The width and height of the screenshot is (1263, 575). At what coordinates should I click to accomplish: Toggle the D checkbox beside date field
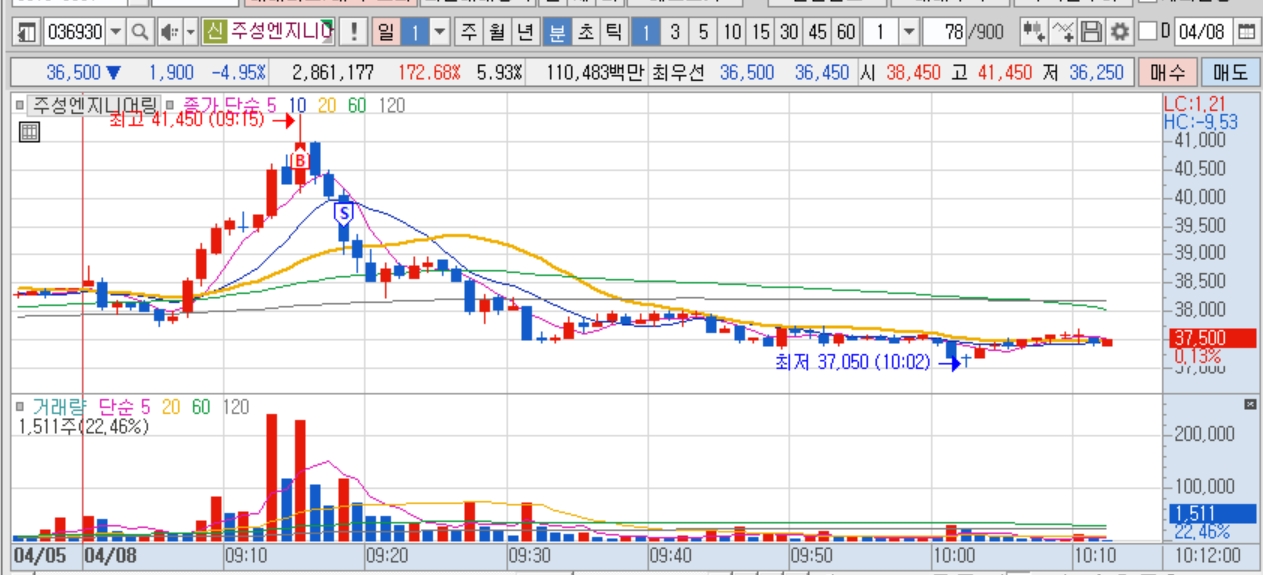[x=1148, y=32]
